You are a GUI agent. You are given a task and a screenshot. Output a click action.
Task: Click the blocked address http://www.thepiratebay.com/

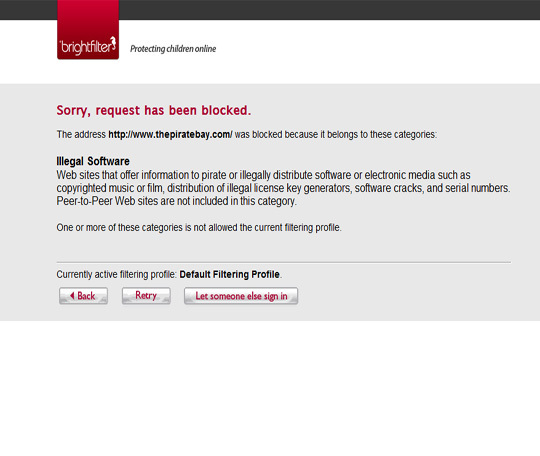(x=170, y=134)
